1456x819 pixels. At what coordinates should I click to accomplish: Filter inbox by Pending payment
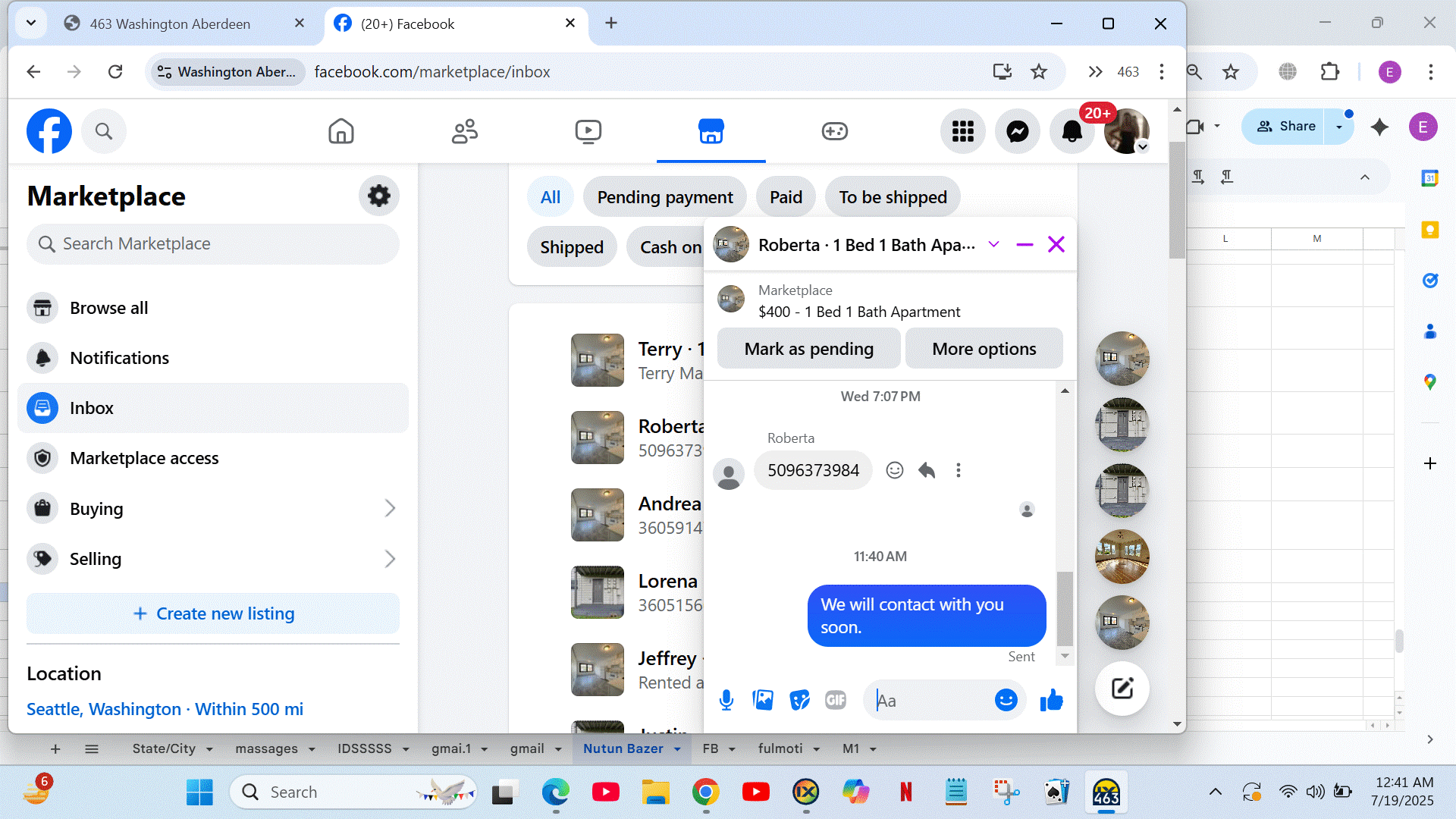coord(664,197)
